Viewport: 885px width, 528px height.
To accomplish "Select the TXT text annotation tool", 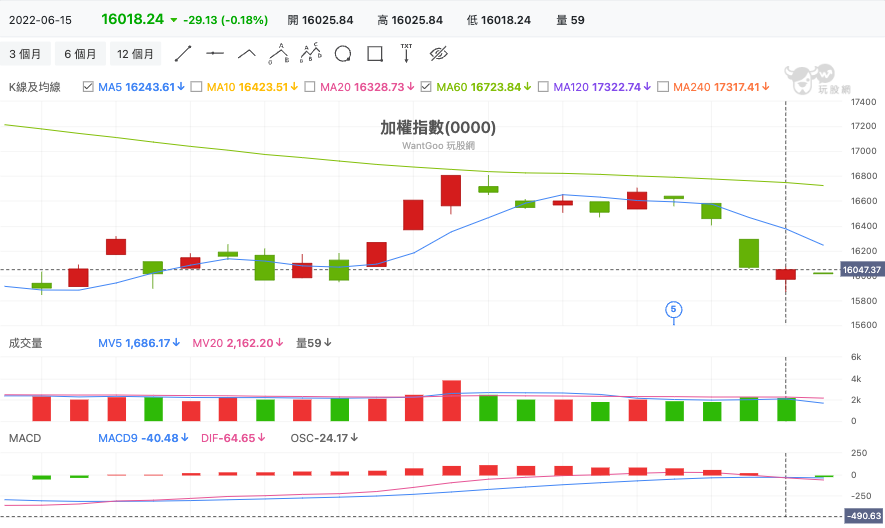I will (406, 53).
